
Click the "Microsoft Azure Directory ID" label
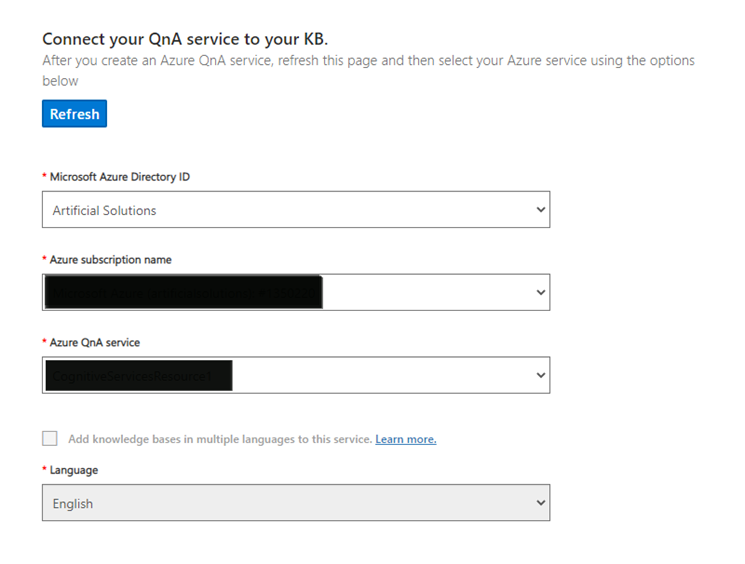coord(119,177)
